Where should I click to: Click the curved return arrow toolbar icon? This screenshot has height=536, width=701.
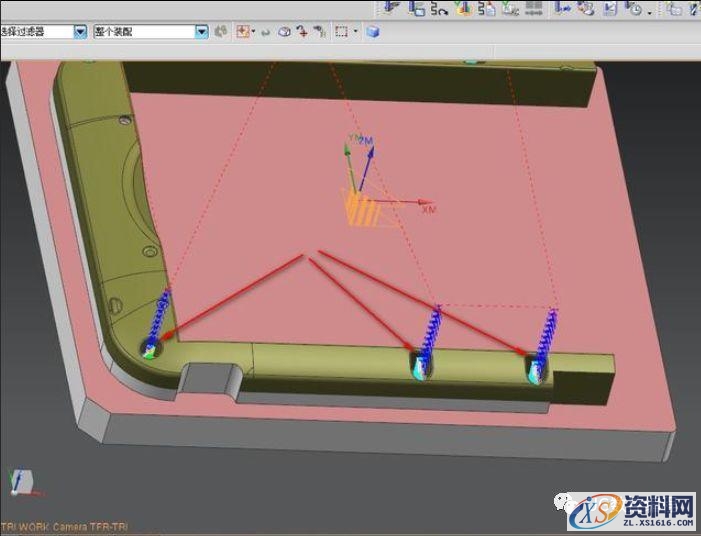click(266, 32)
